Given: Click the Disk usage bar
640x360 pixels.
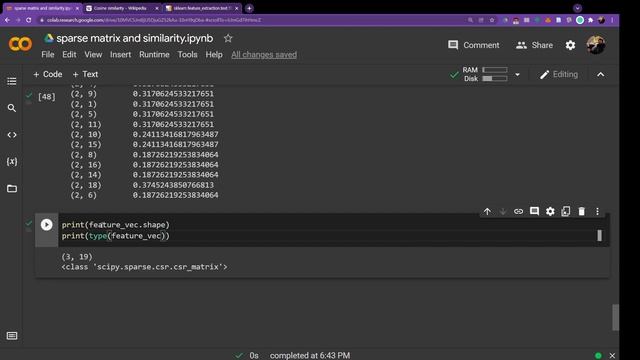Looking at the screenshot, I should pyautogui.click(x=495, y=78).
